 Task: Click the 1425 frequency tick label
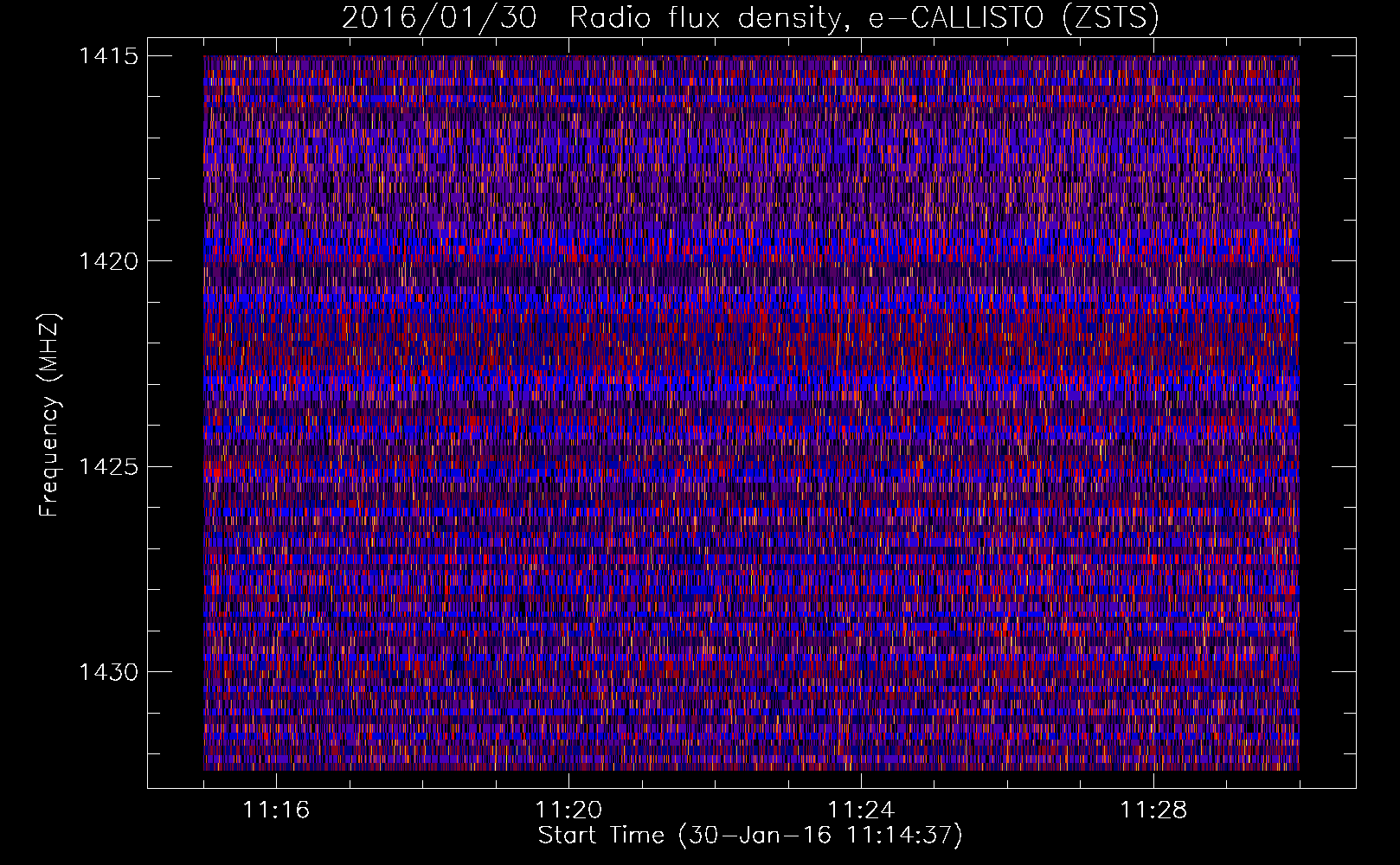click(108, 467)
